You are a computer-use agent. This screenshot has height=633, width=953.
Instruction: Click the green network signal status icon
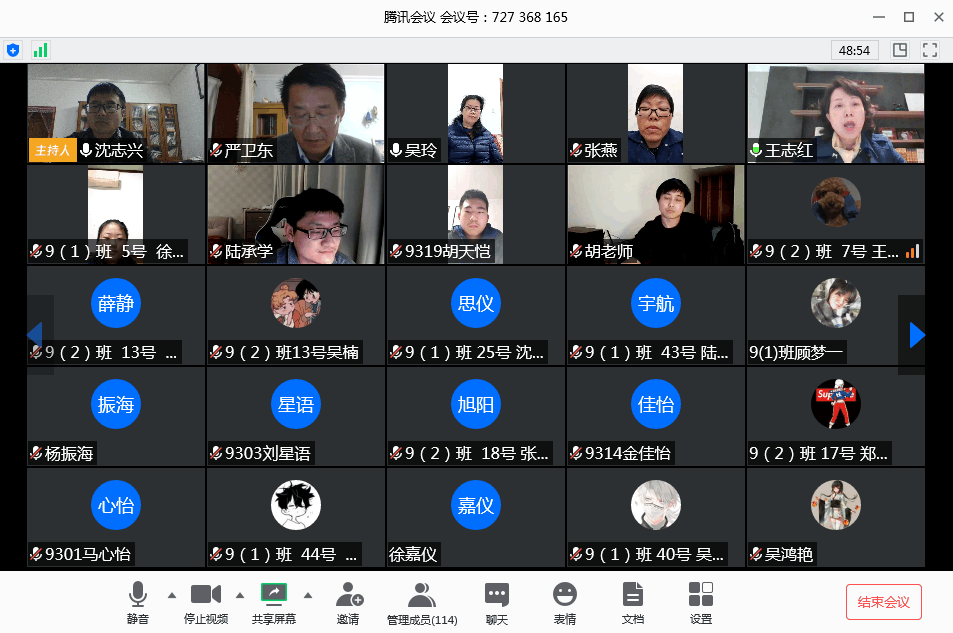click(40, 49)
